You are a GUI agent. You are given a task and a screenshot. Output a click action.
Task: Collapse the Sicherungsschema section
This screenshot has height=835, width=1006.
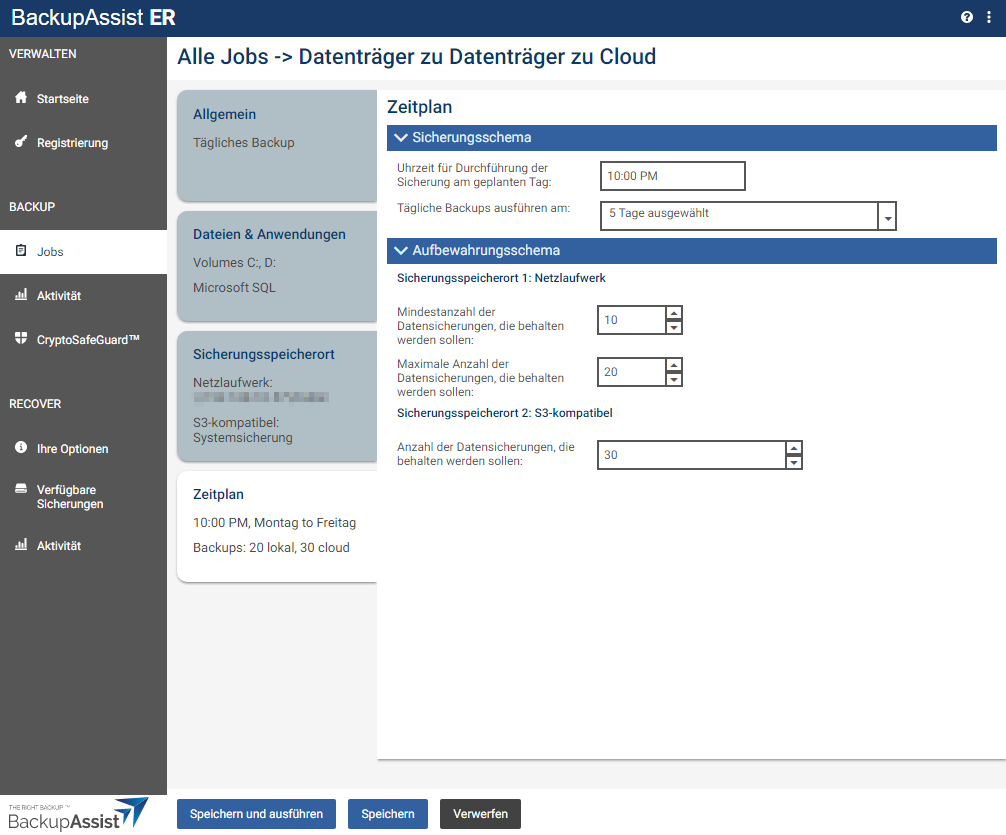coord(402,138)
